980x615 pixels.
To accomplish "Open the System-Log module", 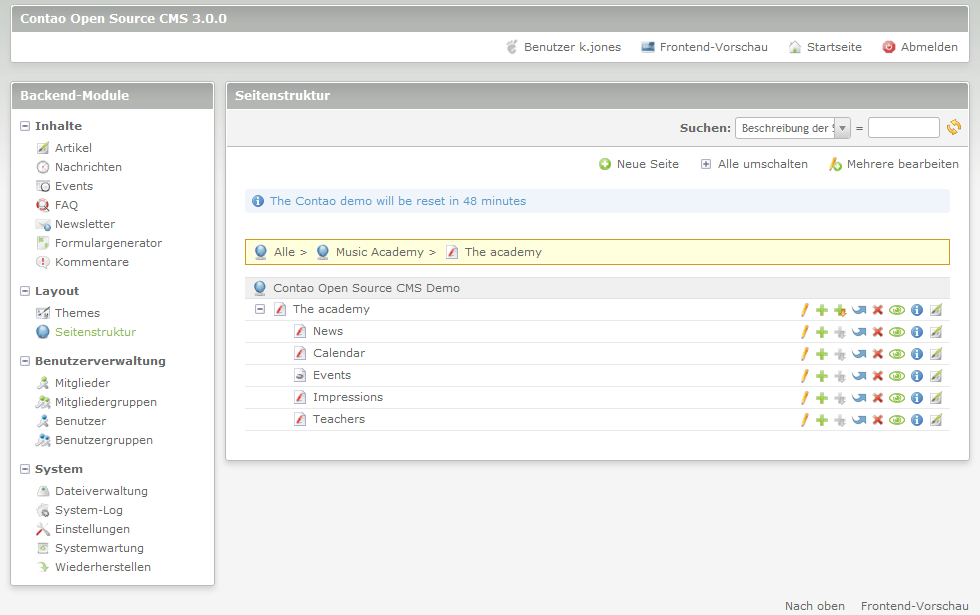I will [x=89, y=510].
